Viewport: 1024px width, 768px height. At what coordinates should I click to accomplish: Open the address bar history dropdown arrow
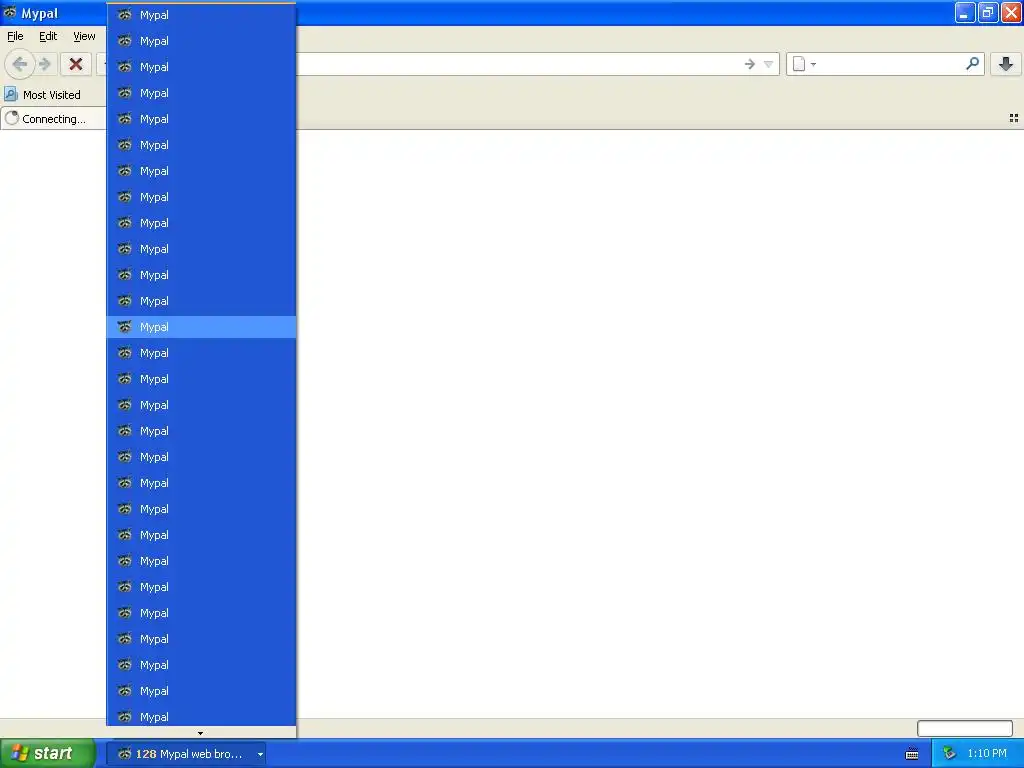769,64
